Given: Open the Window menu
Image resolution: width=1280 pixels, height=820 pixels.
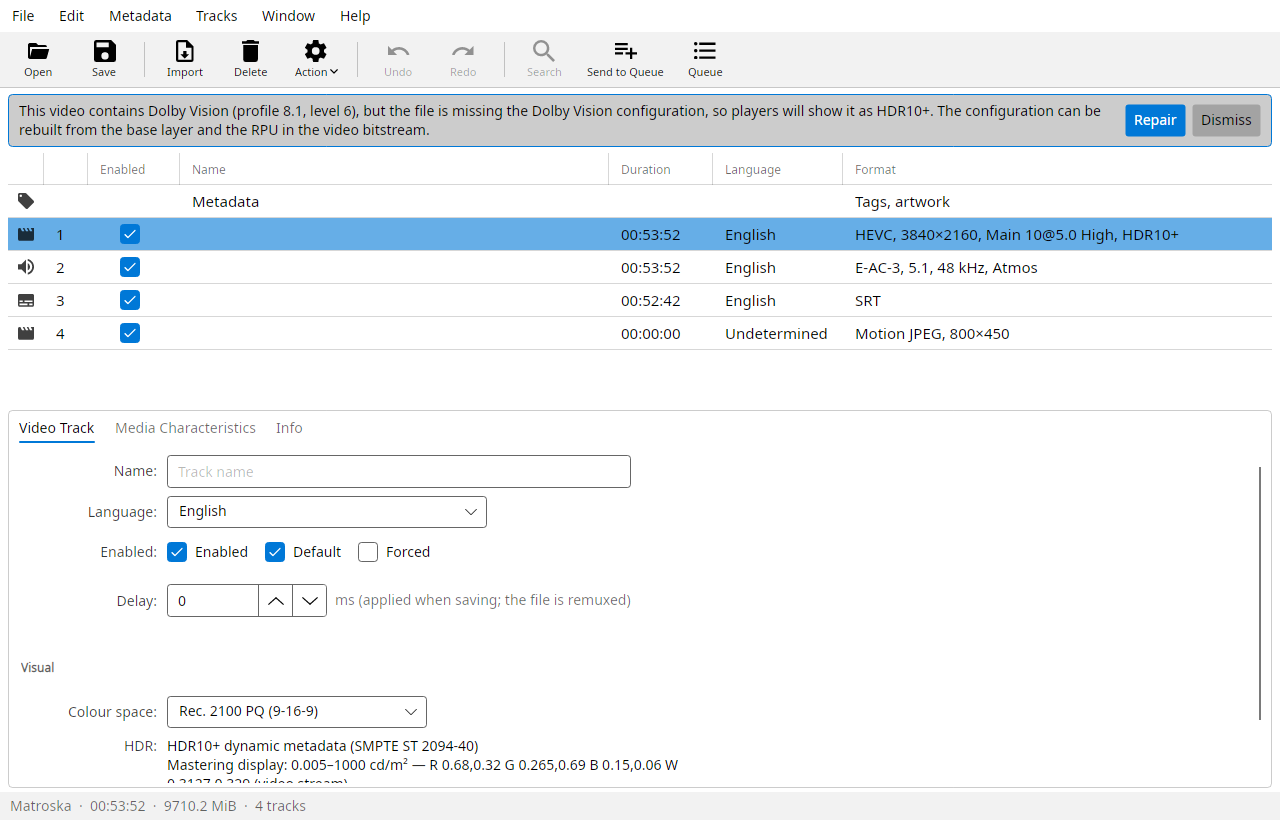Looking at the screenshot, I should (289, 16).
